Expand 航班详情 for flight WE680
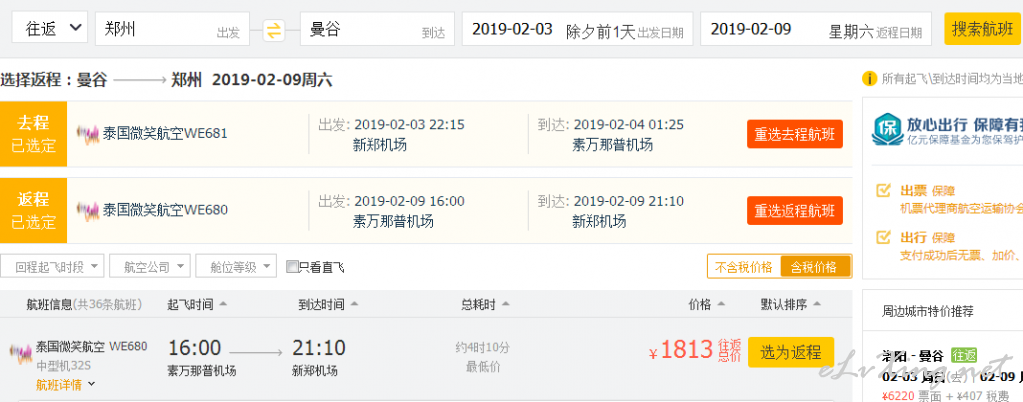The image size is (1023, 402). coord(65,384)
